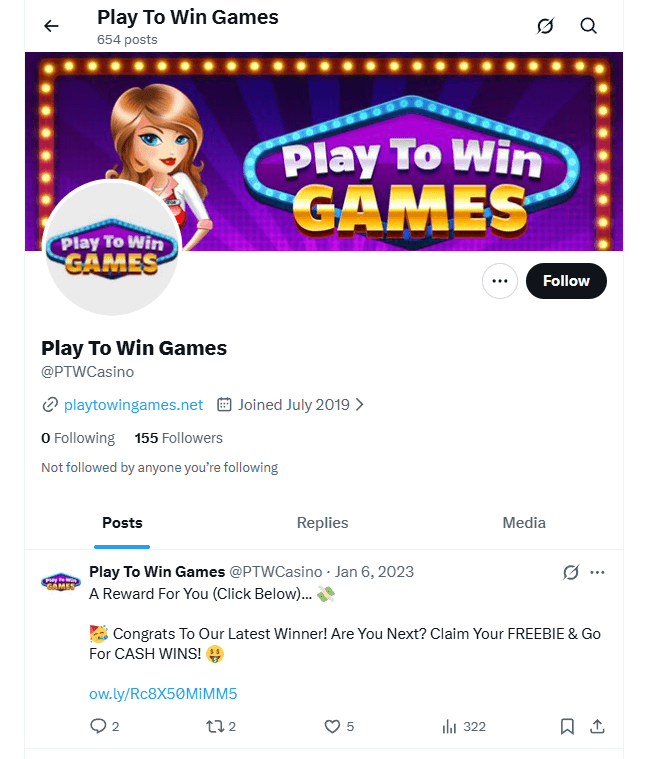The height and width of the screenshot is (759, 647).
Task: Open the playtowingames.net website link
Action: 133,405
